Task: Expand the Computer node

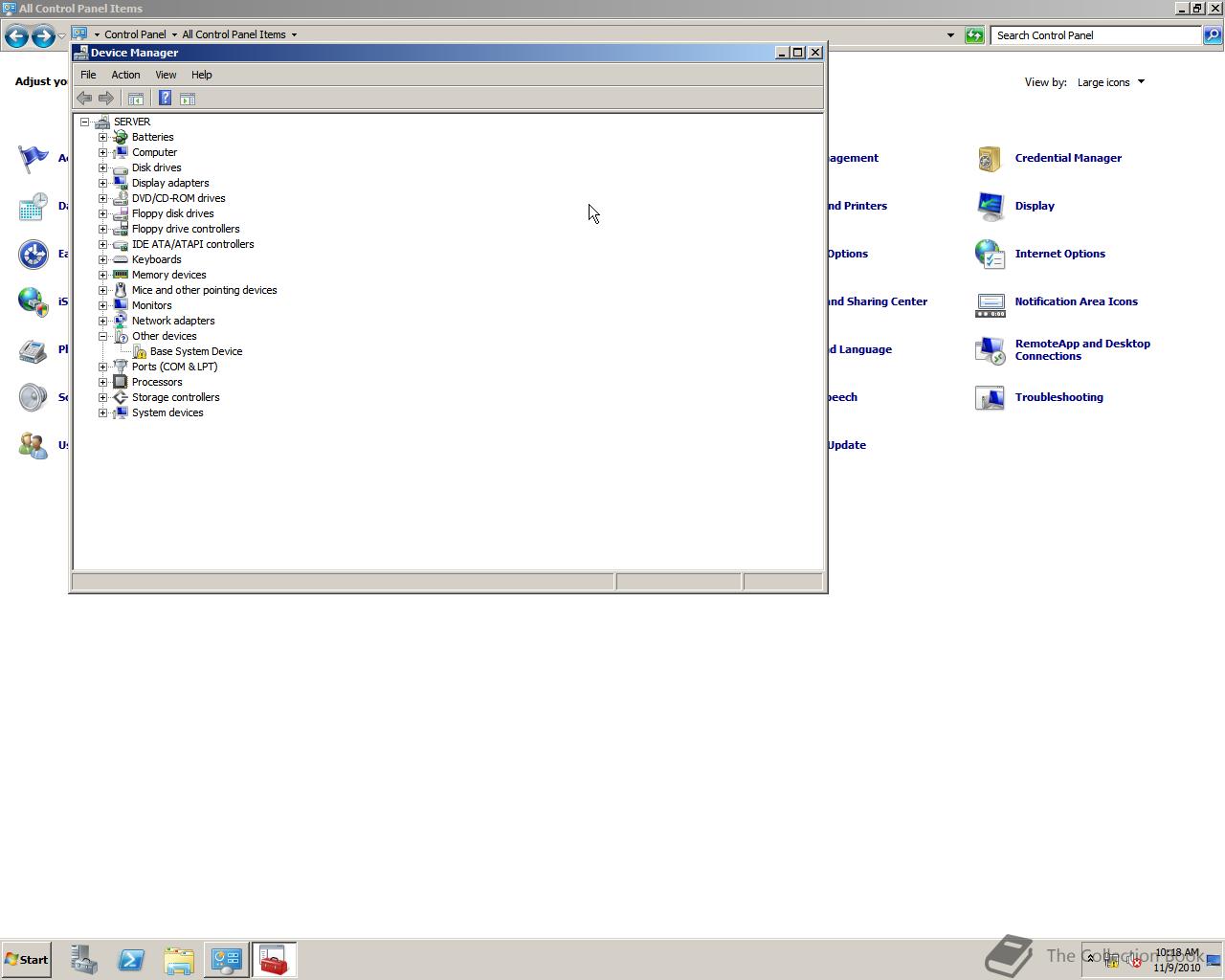Action: (x=103, y=152)
